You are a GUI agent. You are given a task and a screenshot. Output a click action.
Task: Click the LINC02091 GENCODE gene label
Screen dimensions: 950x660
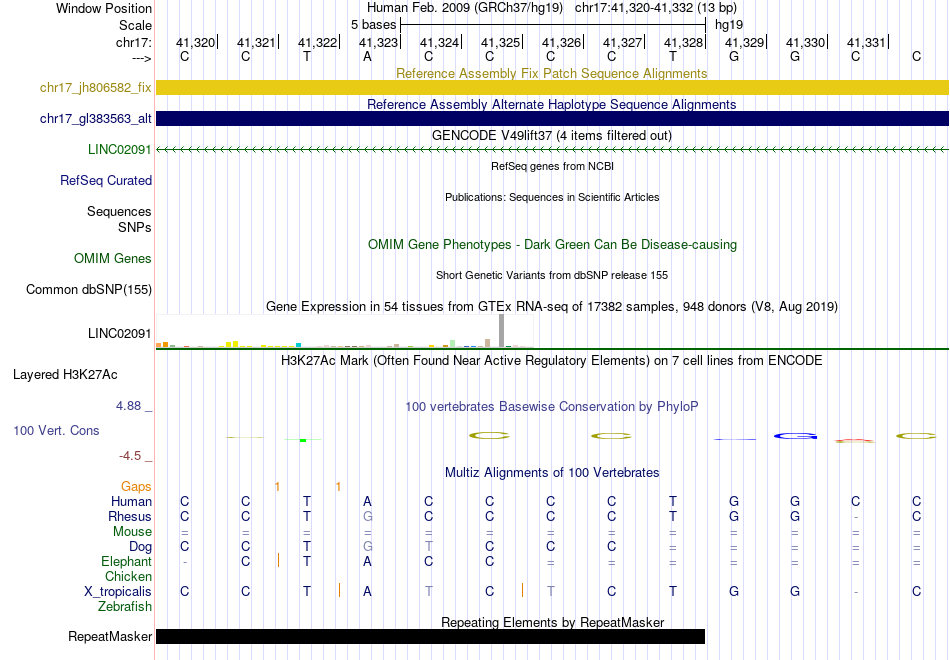pos(119,150)
